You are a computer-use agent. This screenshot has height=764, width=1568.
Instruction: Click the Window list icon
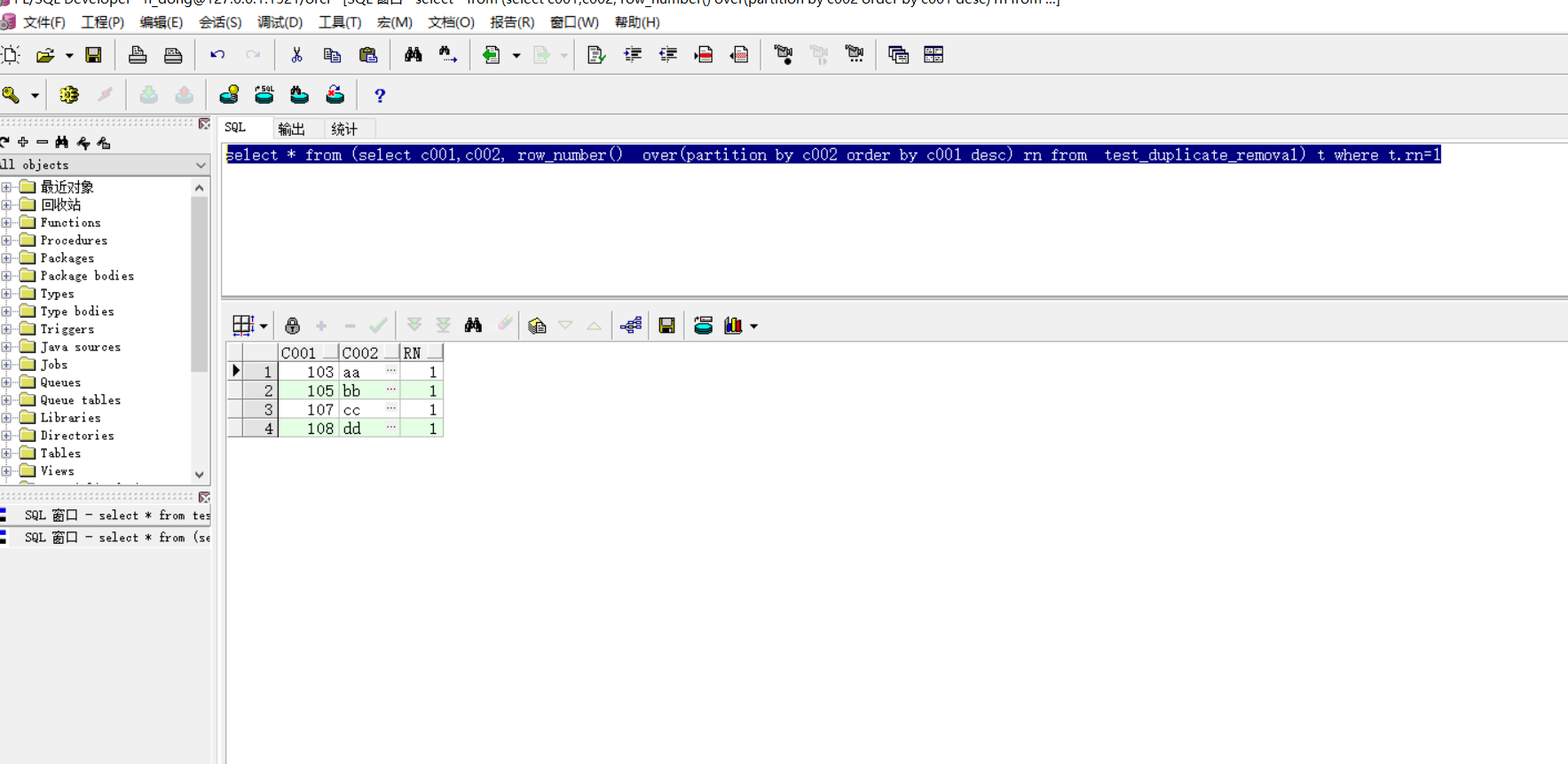coord(898,55)
